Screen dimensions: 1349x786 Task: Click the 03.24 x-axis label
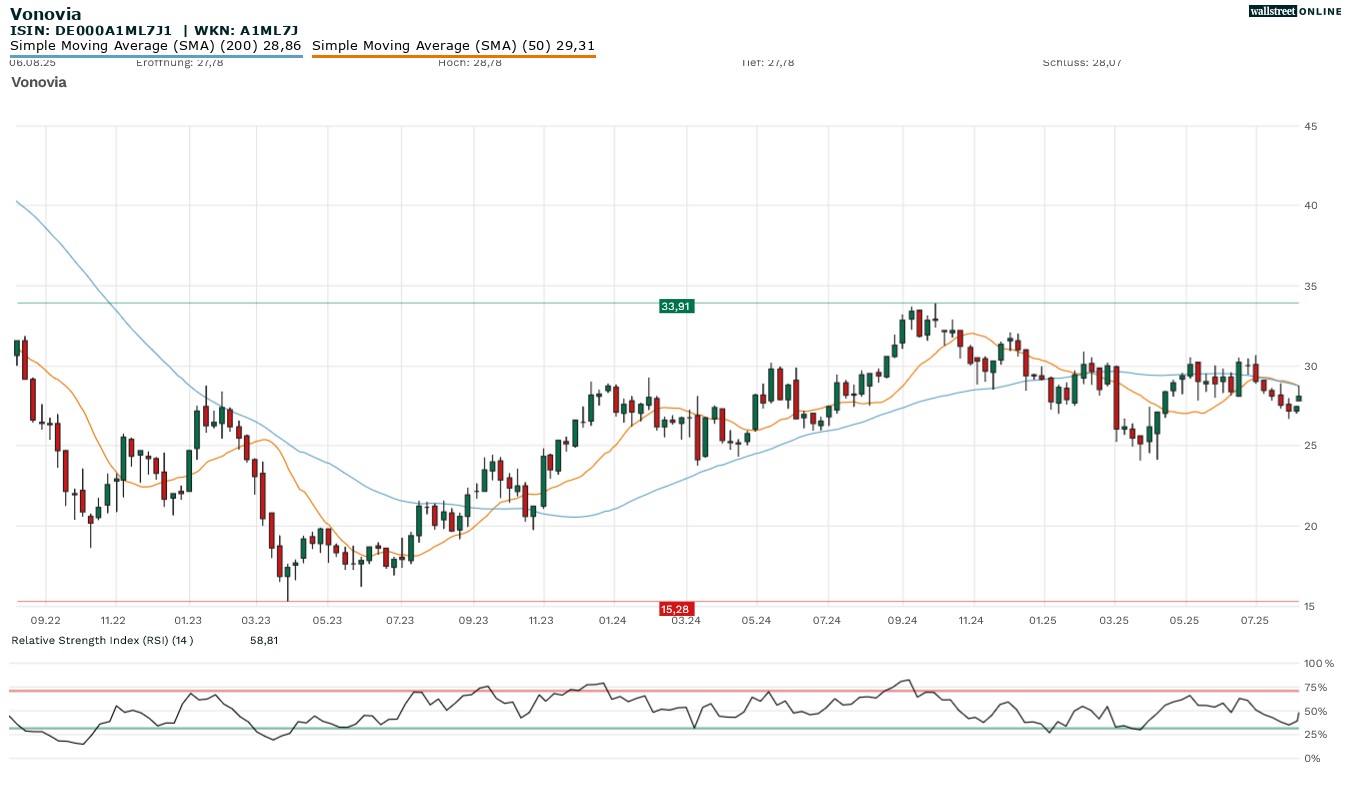(x=686, y=621)
